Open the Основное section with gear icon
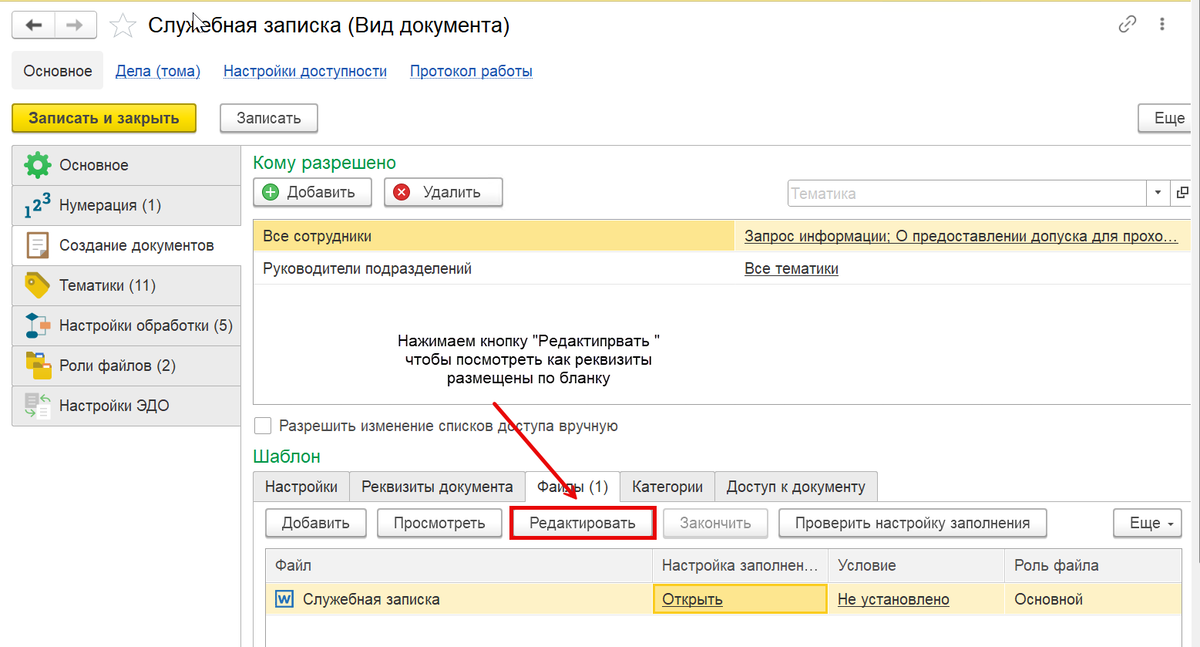Viewport: 1200px width, 647px height. coord(126,165)
